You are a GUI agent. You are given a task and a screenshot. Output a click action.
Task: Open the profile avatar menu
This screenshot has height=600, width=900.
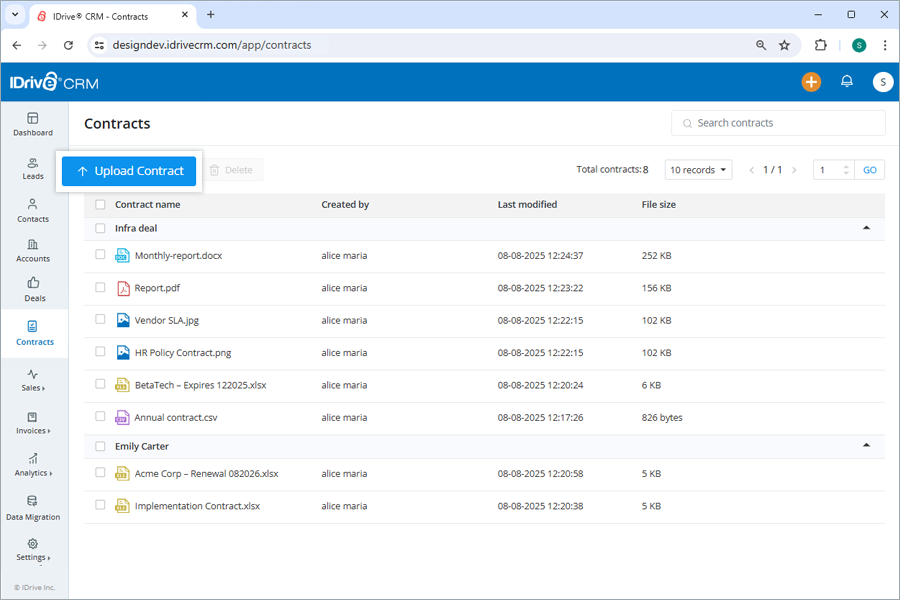(882, 82)
